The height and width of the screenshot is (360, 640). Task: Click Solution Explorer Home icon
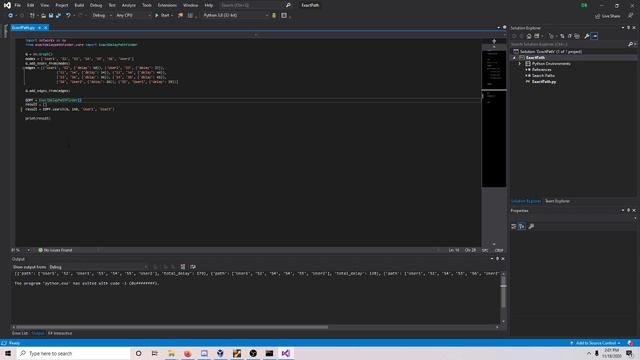529,36
